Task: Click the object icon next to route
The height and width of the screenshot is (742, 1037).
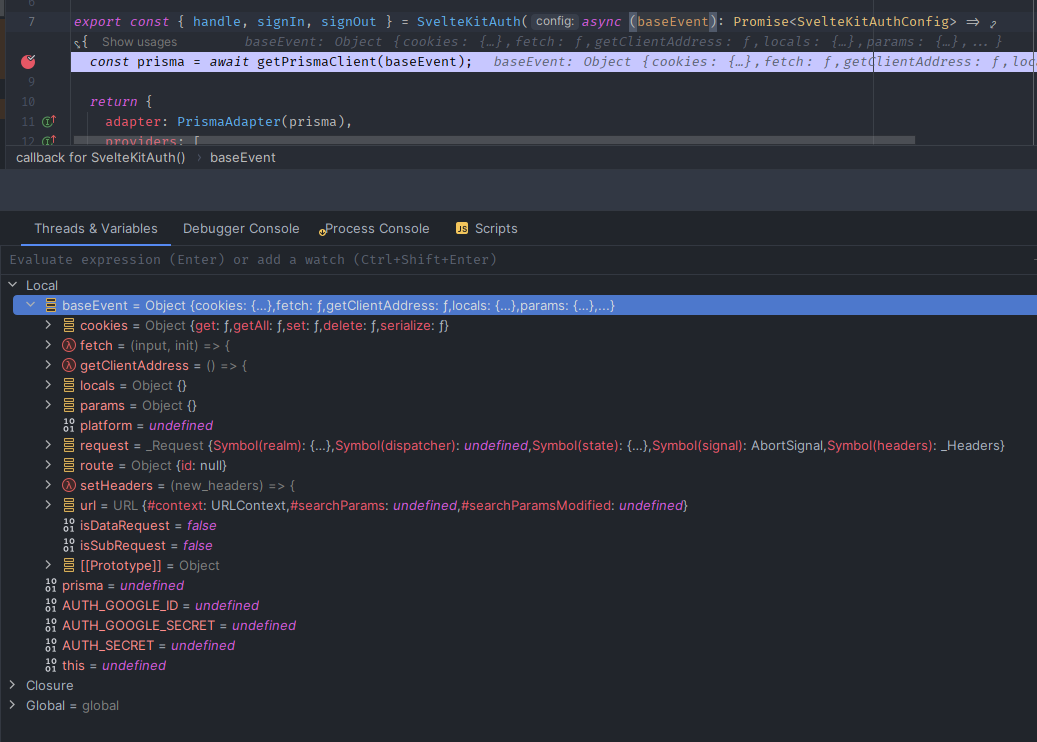Action: 69,466
